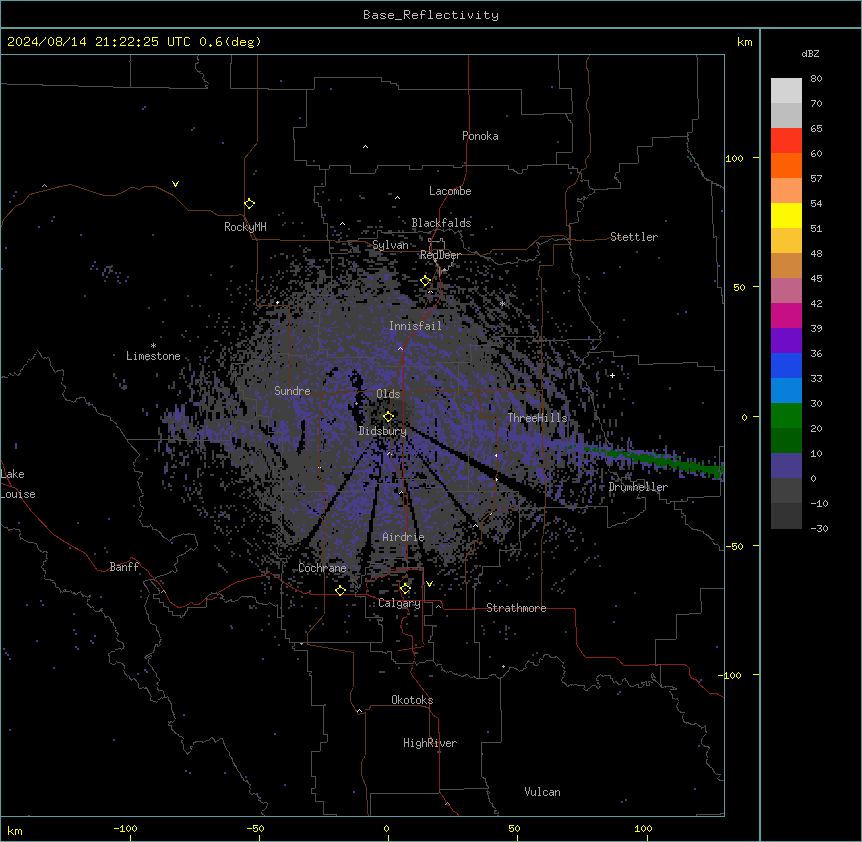
Task: Select the yellow diamond marker below RedDeer
Action: (426, 281)
